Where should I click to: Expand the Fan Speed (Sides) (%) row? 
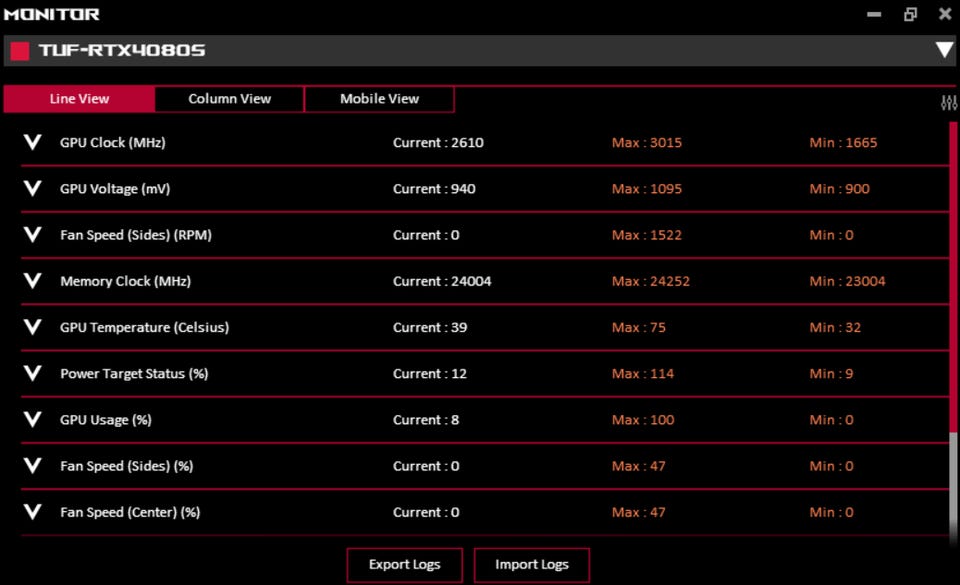[x=32, y=466]
